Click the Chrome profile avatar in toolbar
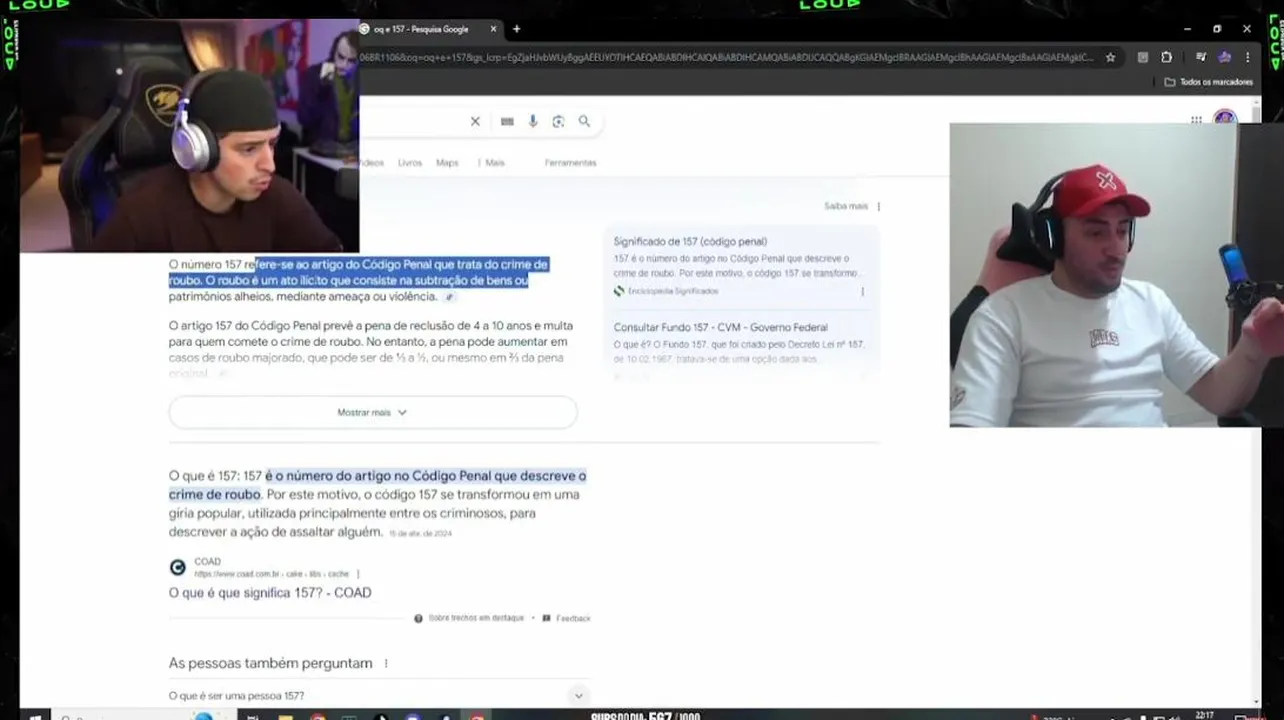The height and width of the screenshot is (720, 1284). coord(1224,58)
